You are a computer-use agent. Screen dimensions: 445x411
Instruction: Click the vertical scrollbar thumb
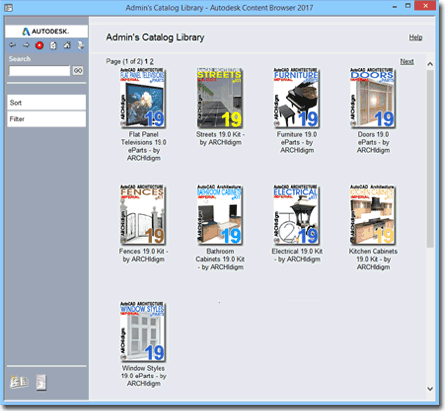click(430, 159)
